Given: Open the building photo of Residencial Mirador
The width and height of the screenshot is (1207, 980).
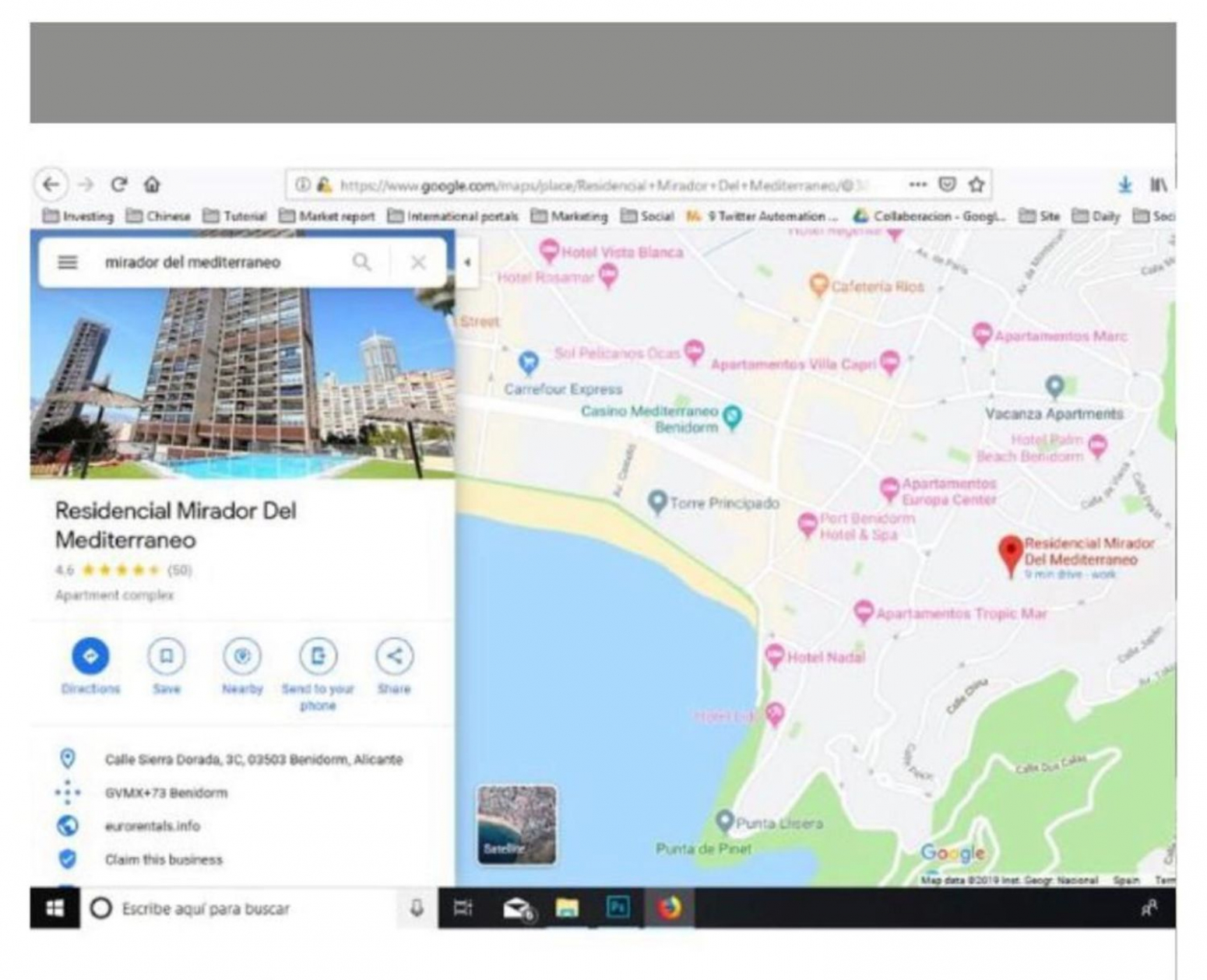Looking at the screenshot, I should pos(242,383).
